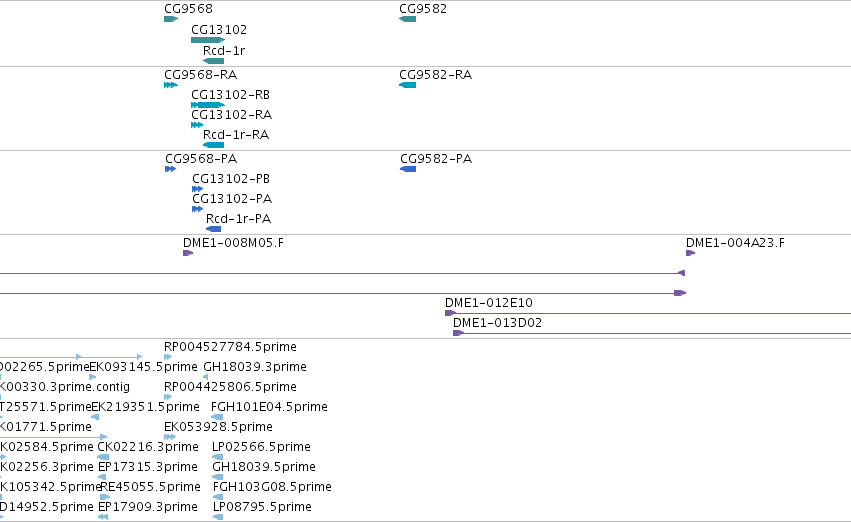Click the GH18039.3prime EST label
The height and width of the screenshot is (522, 851).
pyautogui.click(x=255, y=367)
